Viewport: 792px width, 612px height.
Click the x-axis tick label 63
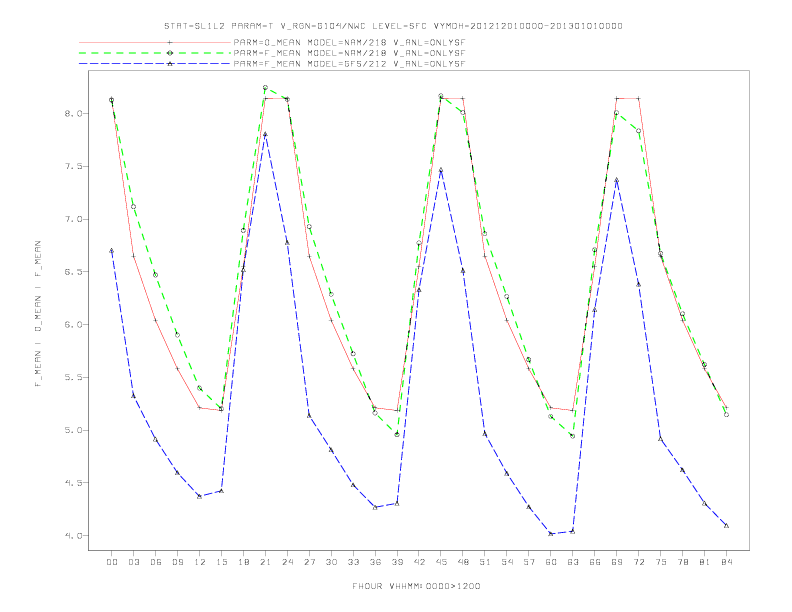click(573, 562)
